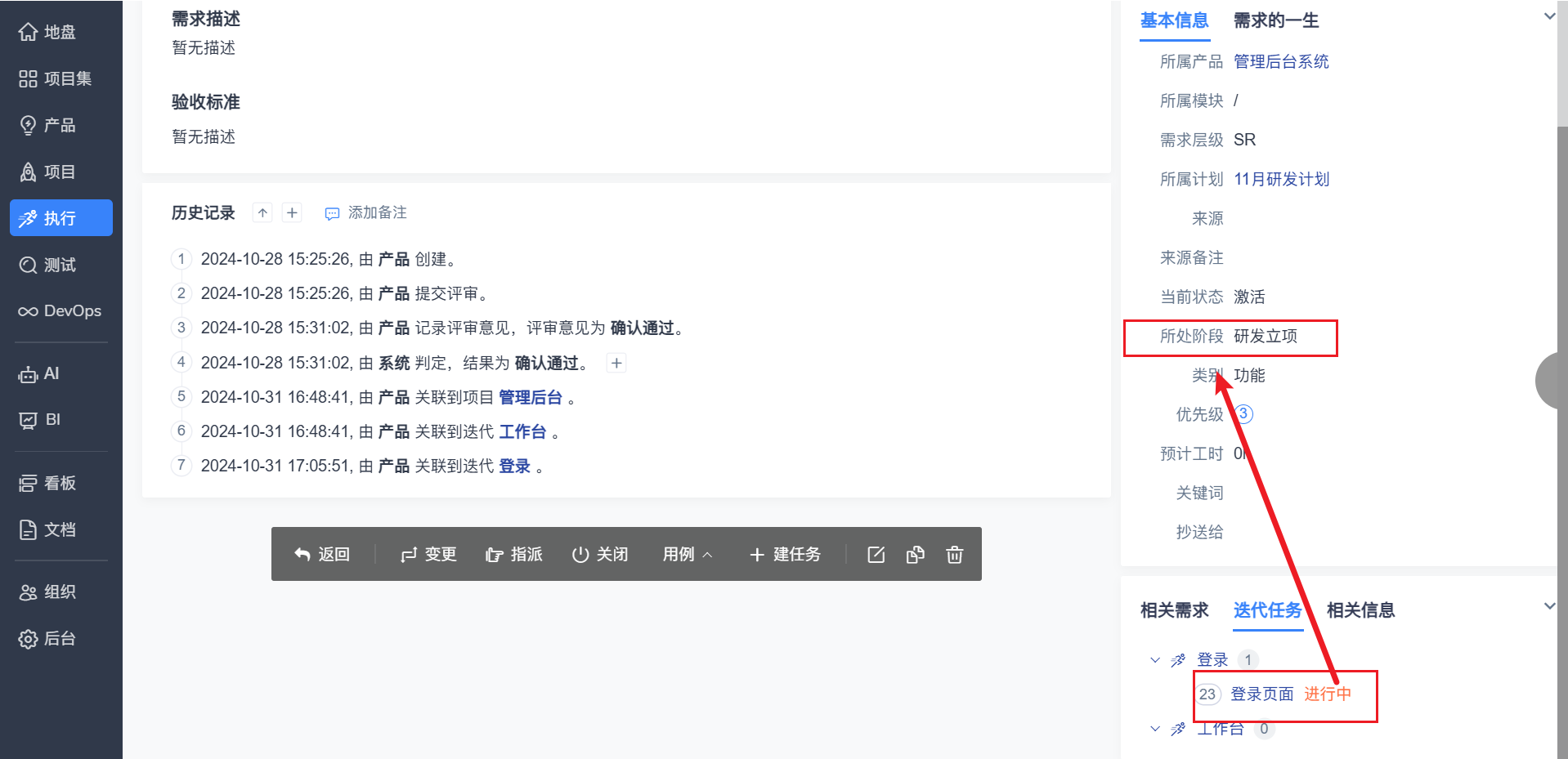Expand details of history entry 4
Image resolution: width=1568 pixels, height=759 pixels.
tap(616, 363)
